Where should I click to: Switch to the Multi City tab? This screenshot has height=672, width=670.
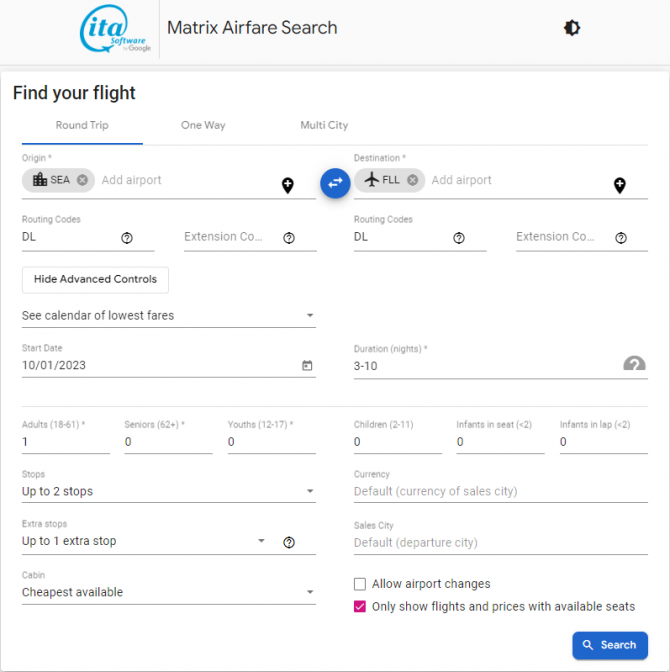pyautogui.click(x=324, y=126)
